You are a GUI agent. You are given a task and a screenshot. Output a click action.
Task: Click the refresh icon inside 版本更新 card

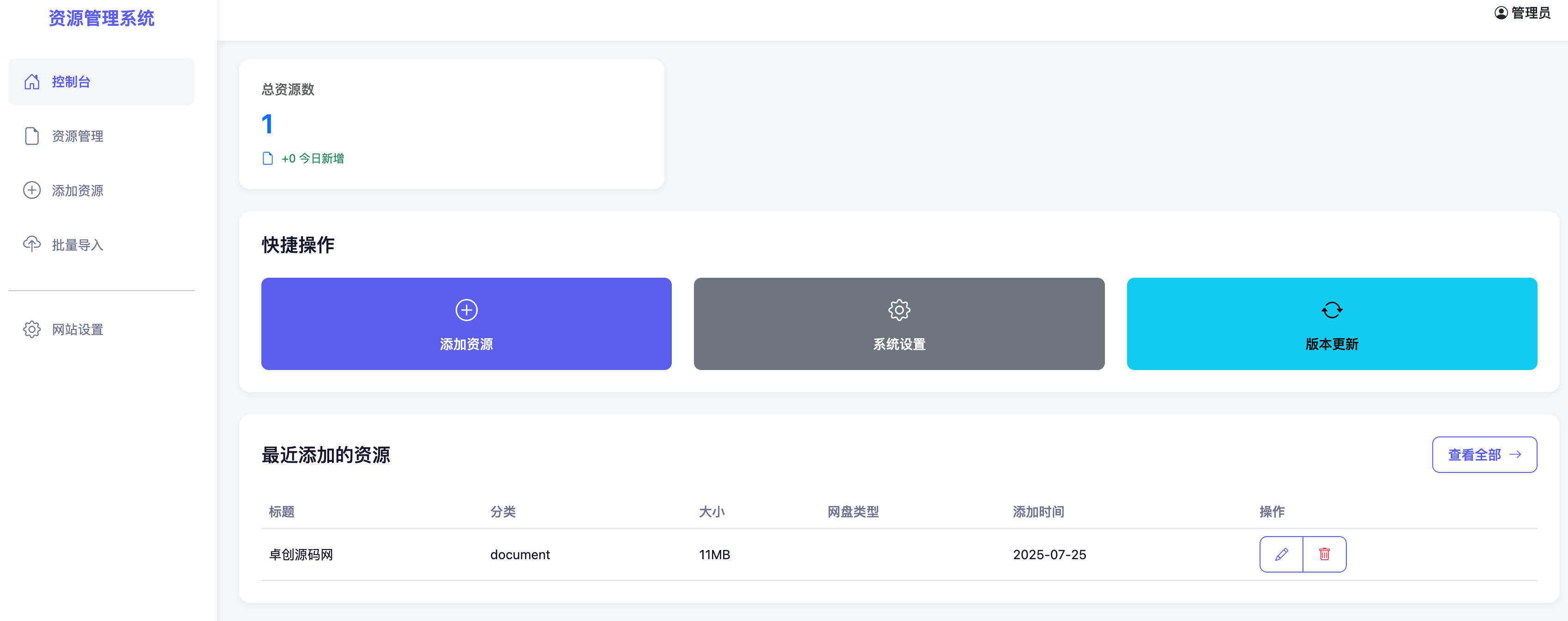point(1332,310)
